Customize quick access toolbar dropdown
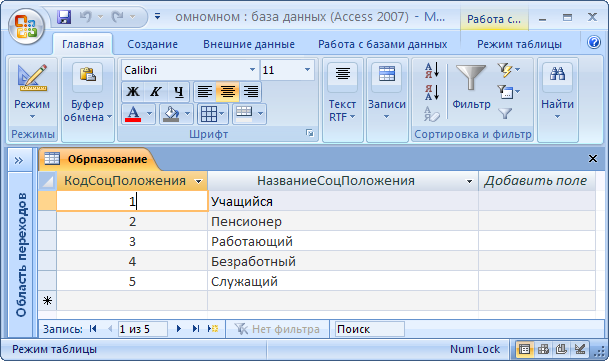The image size is (609, 361). [157, 16]
